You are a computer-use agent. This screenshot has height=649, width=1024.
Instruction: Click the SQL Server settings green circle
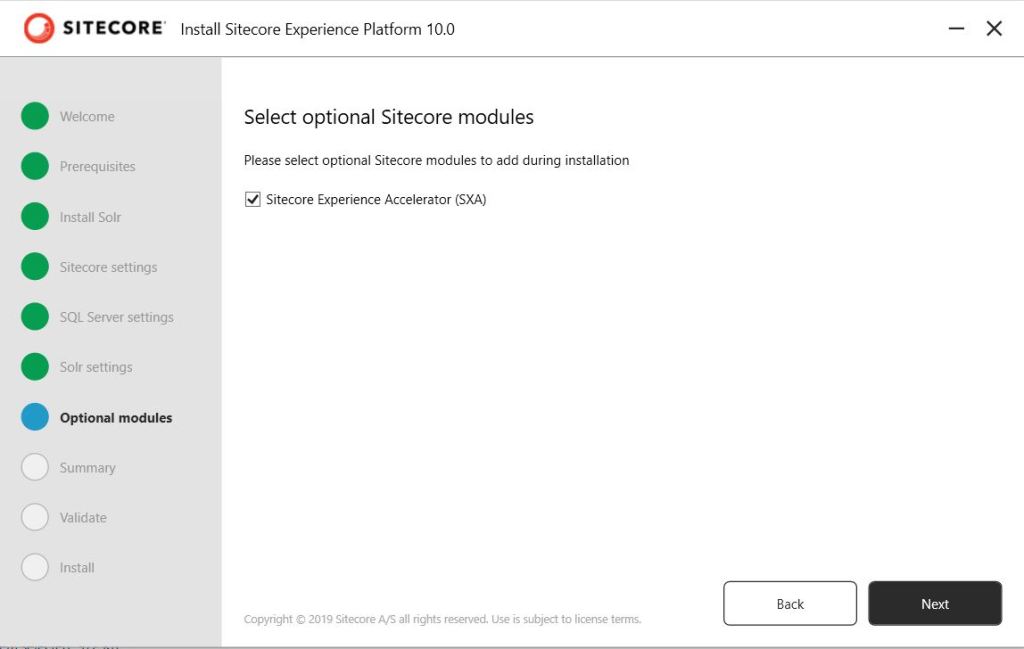(x=35, y=316)
